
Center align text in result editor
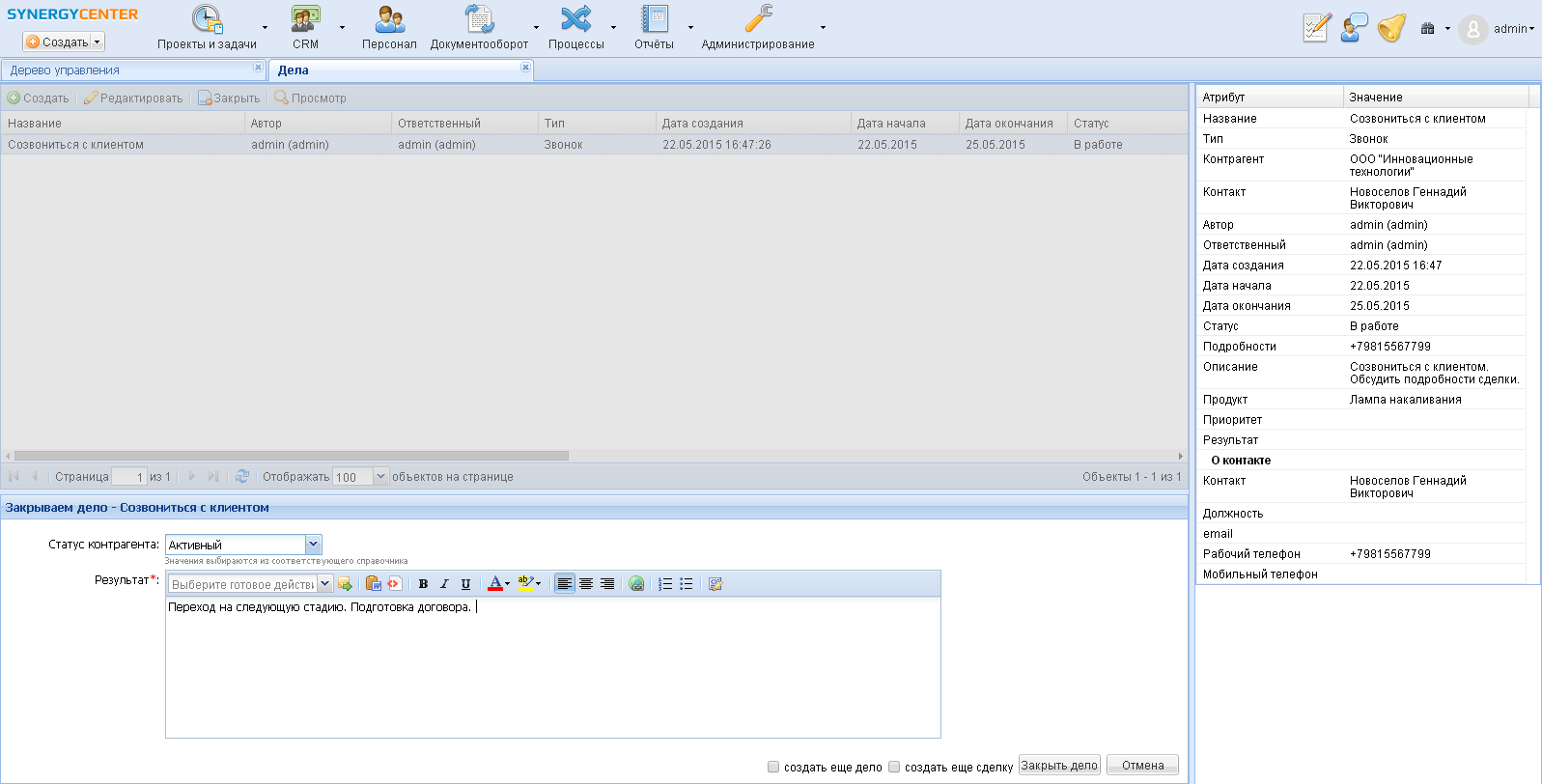(586, 584)
